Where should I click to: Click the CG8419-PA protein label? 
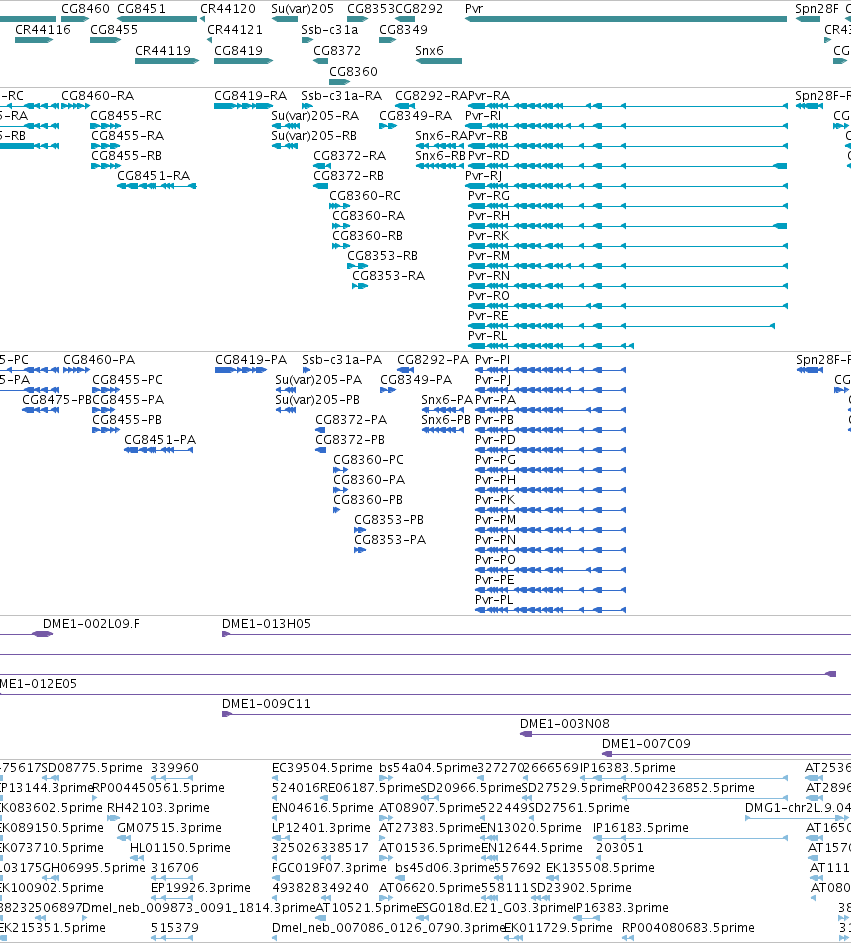251,360
